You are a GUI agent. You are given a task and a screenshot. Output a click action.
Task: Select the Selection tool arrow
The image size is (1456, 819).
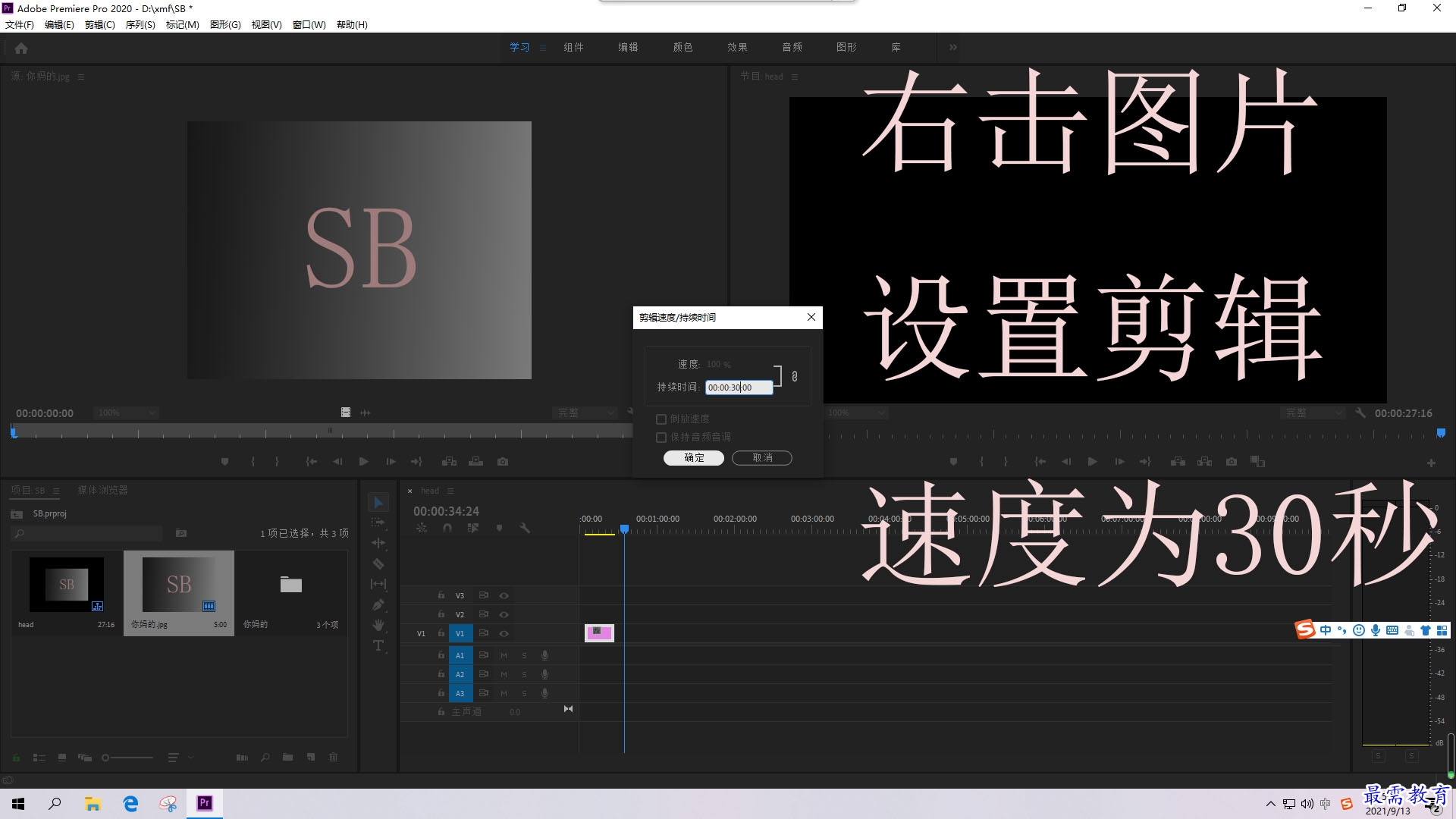378,503
